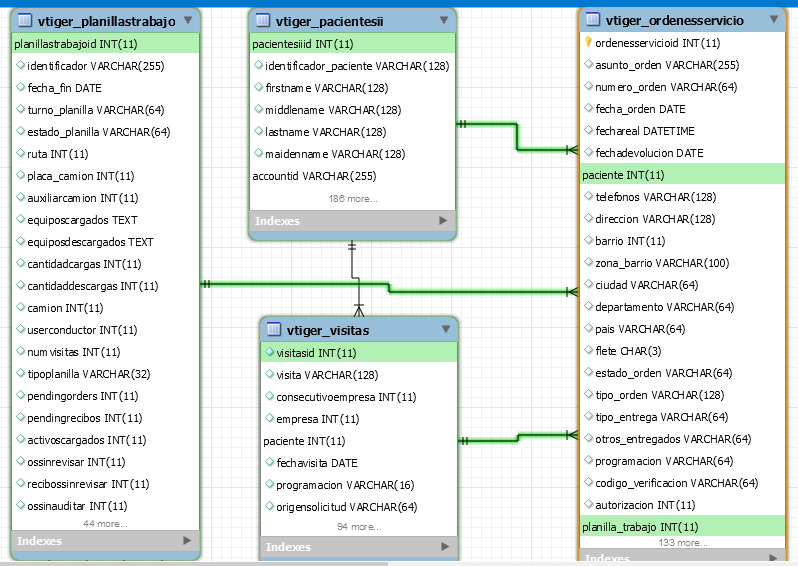Click diamond icon next to ruta INT(11)
The height and width of the screenshot is (566, 798).
pos(20,153)
